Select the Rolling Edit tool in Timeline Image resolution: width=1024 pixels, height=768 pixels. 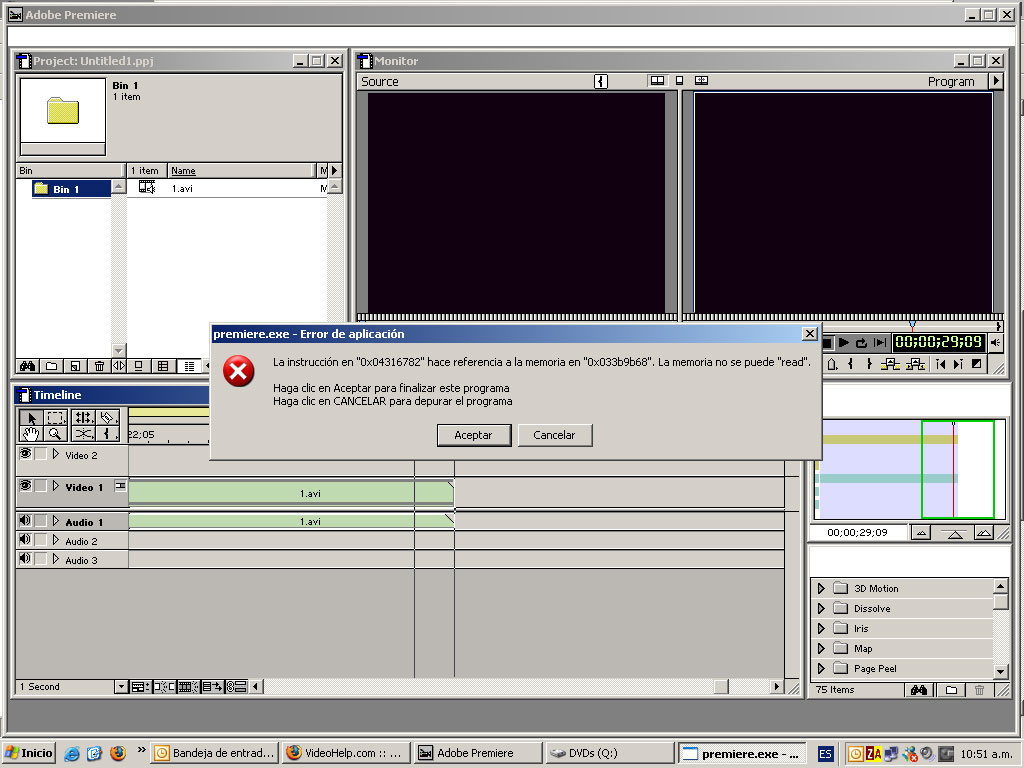(x=83, y=417)
